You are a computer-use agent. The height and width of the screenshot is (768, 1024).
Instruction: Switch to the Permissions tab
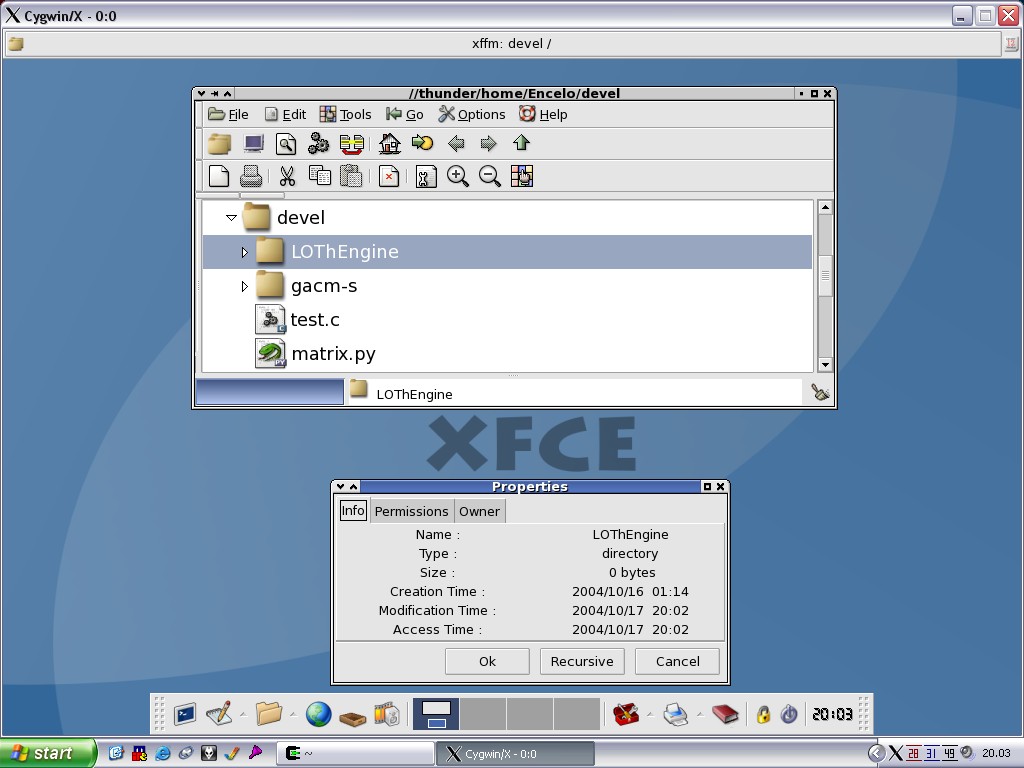[x=411, y=511]
